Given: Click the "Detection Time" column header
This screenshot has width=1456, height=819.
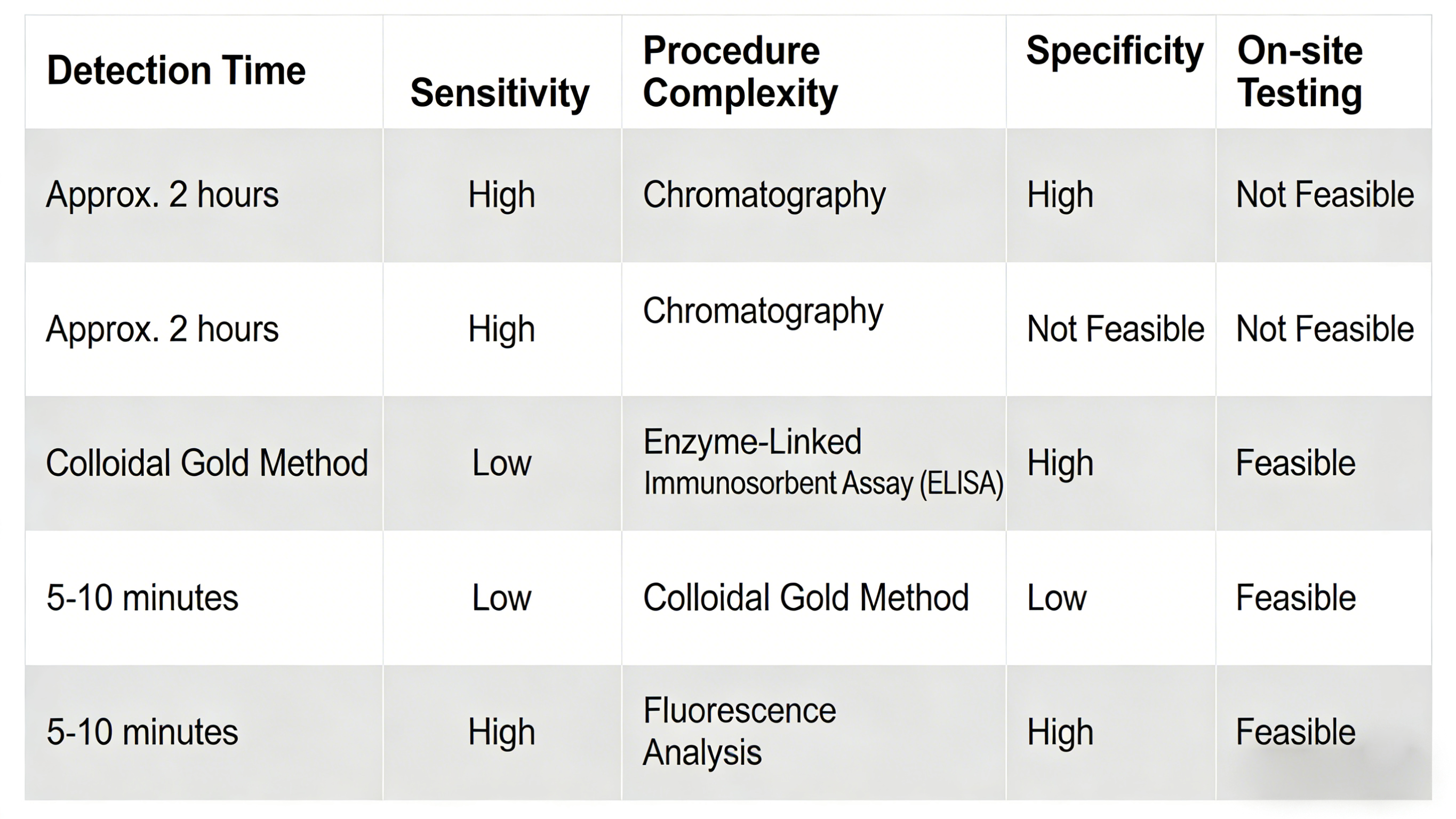Looking at the screenshot, I should (176, 71).
